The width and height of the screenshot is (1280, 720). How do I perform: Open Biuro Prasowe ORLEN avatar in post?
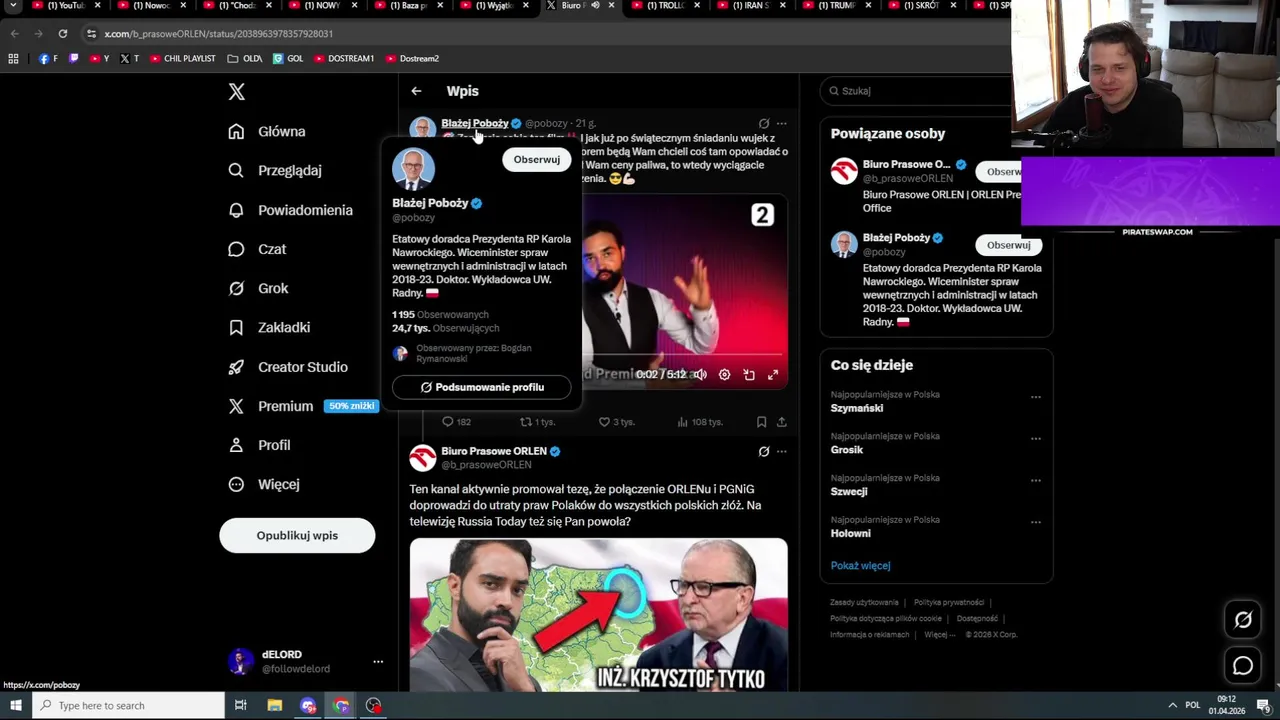click(x=423, y=458)
